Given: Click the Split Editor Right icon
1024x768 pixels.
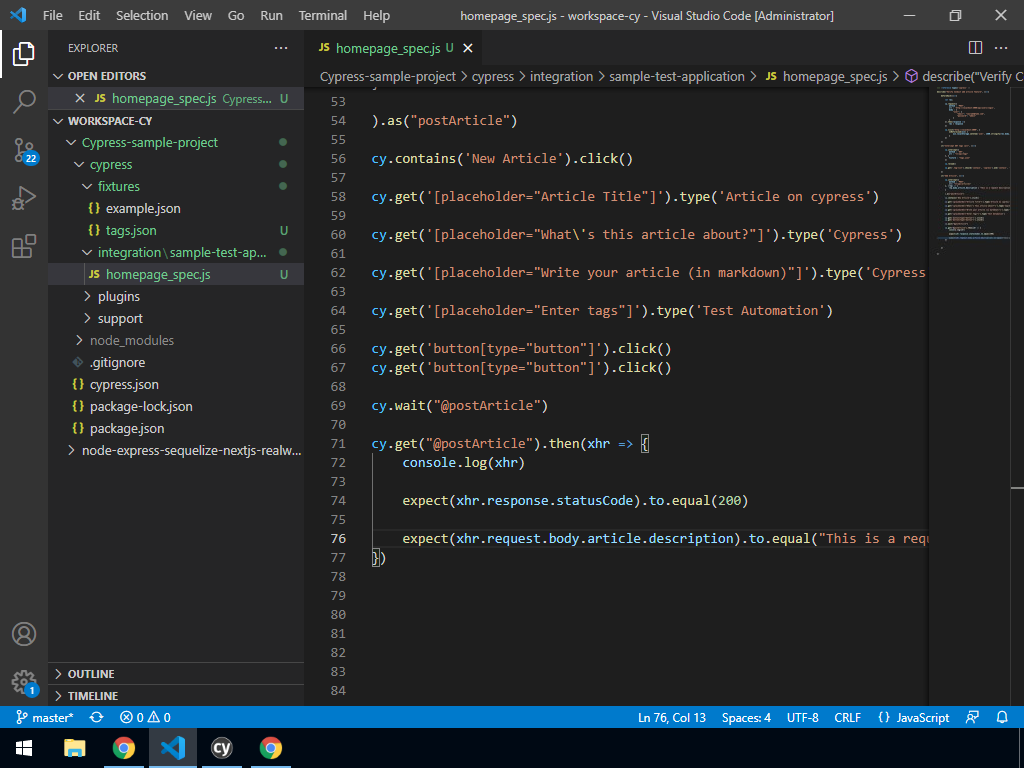Looking at the screenshot, I should [x=975, y=48].
